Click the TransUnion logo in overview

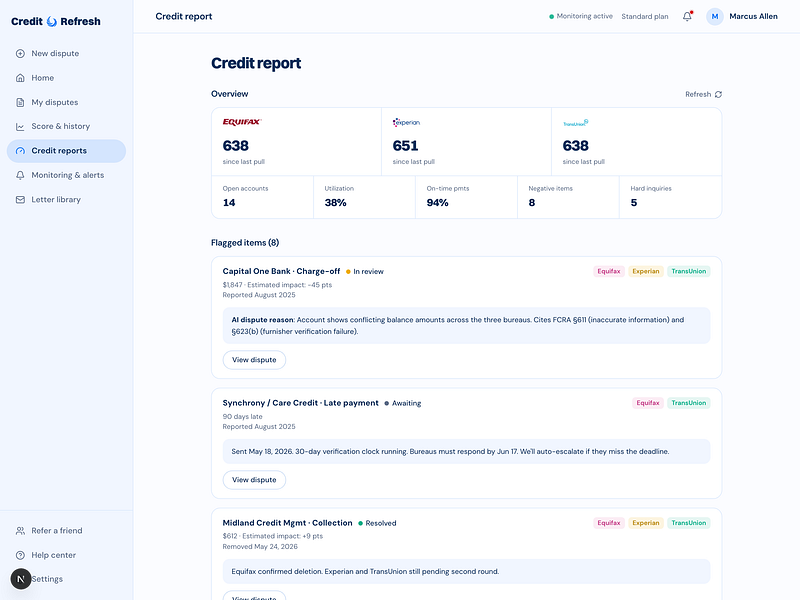click(576, 123)
